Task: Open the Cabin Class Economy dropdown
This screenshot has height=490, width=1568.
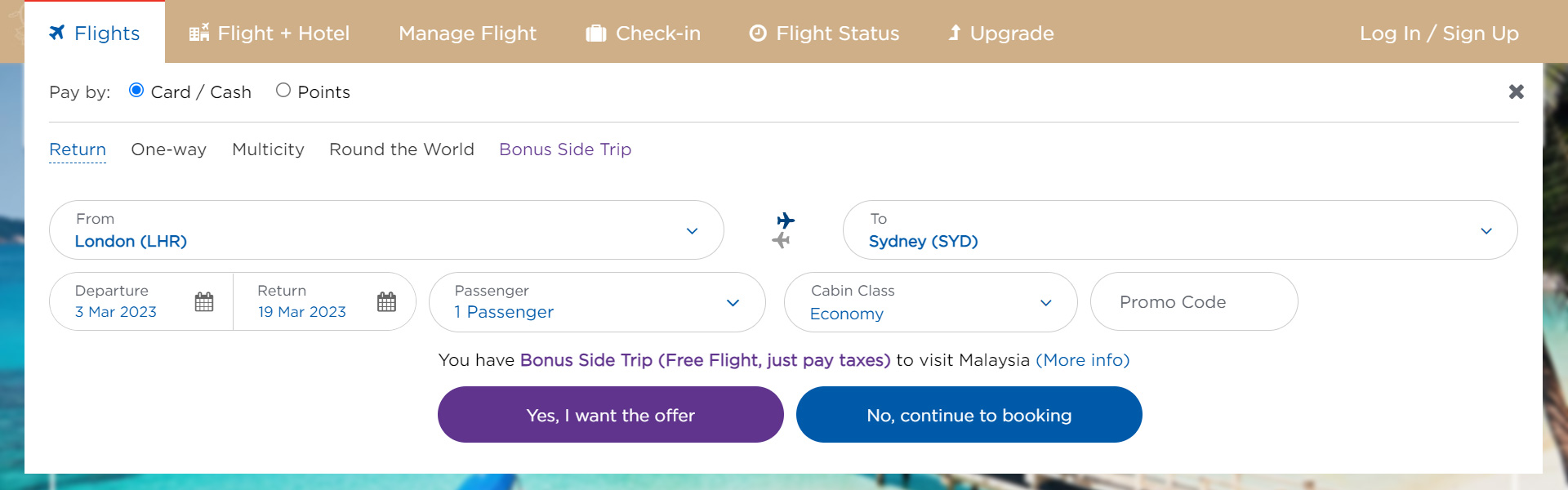Action: coord(930,302)
